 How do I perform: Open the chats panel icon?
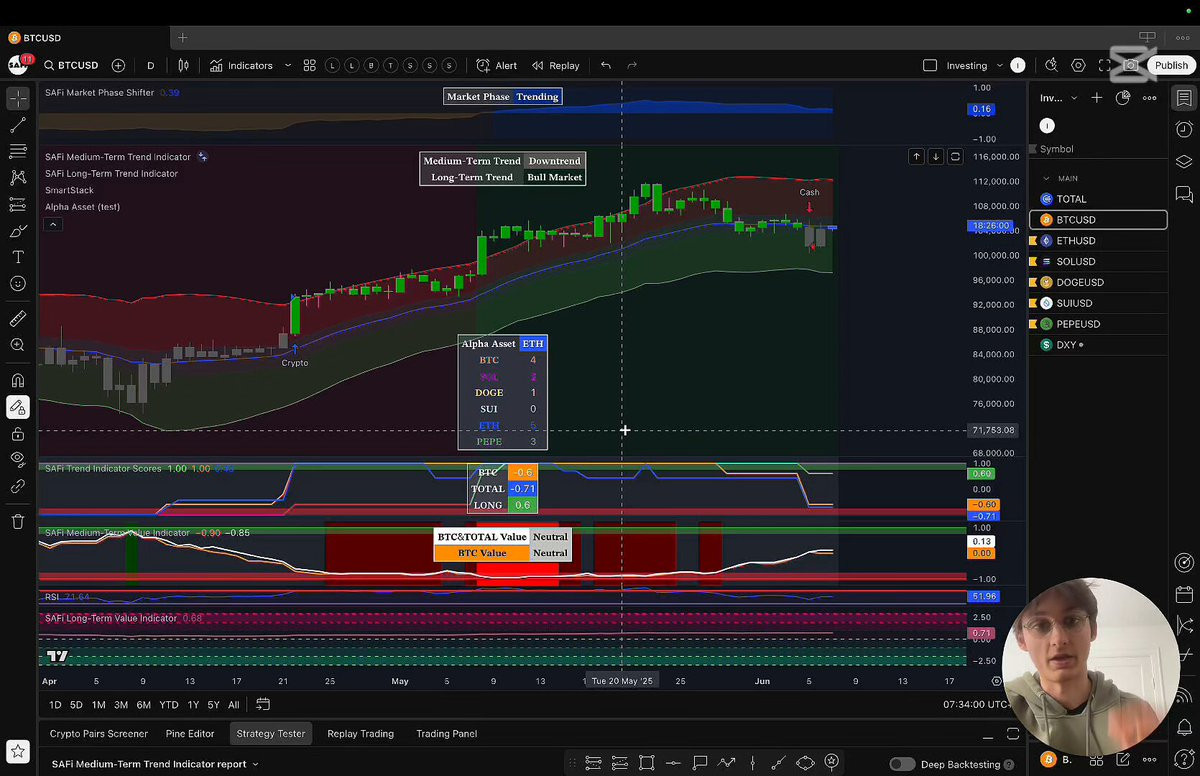(x=1184, y=194)
